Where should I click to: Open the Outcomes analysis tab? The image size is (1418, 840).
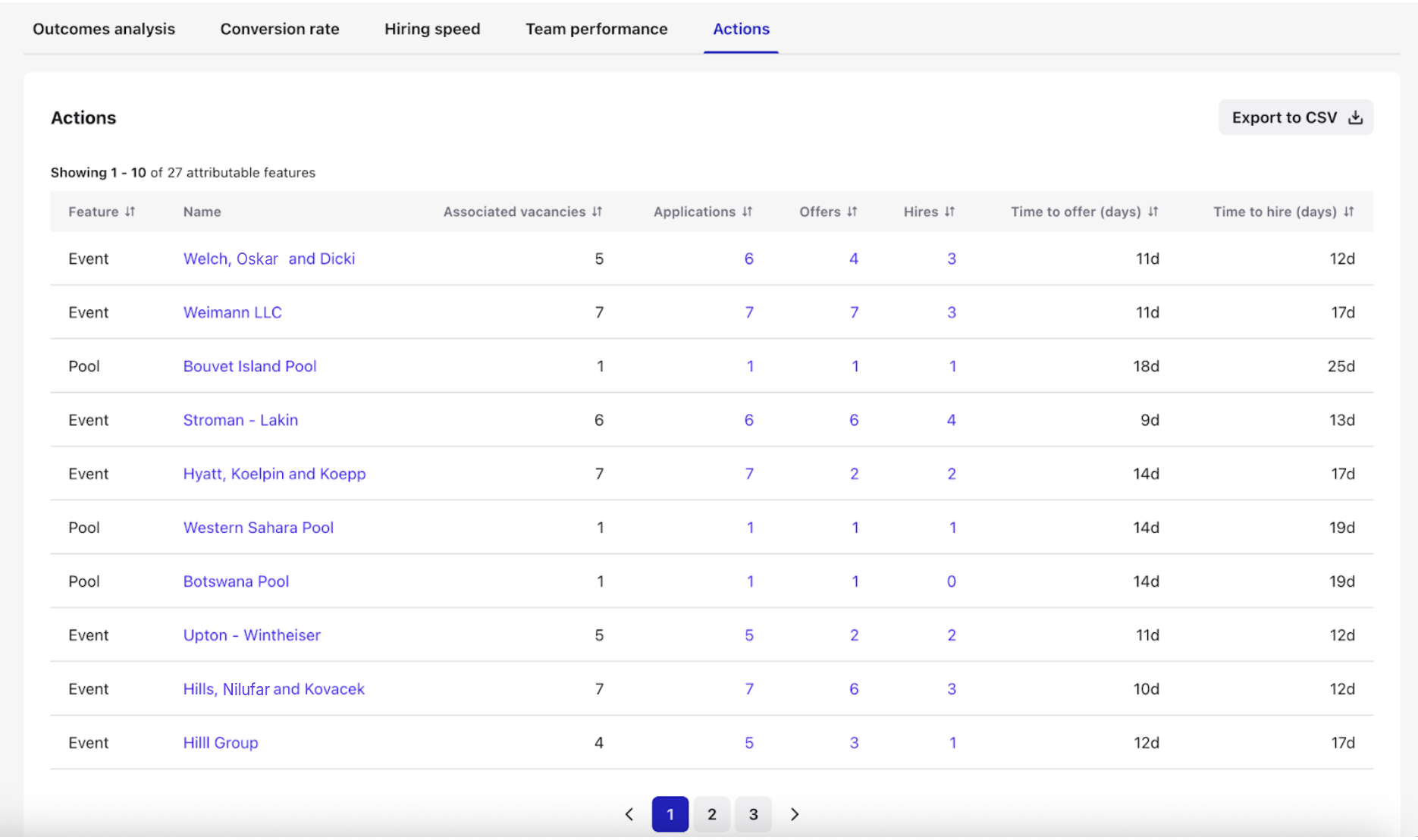tap(104, 29)
